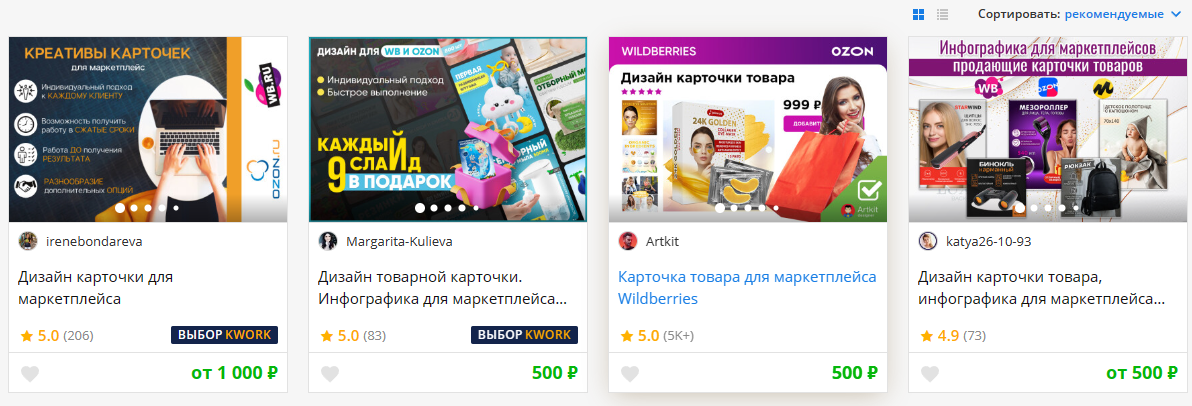Toggle heart on Artkit's gig
This screenshot has width=1192, height=406.
(630, 374)
